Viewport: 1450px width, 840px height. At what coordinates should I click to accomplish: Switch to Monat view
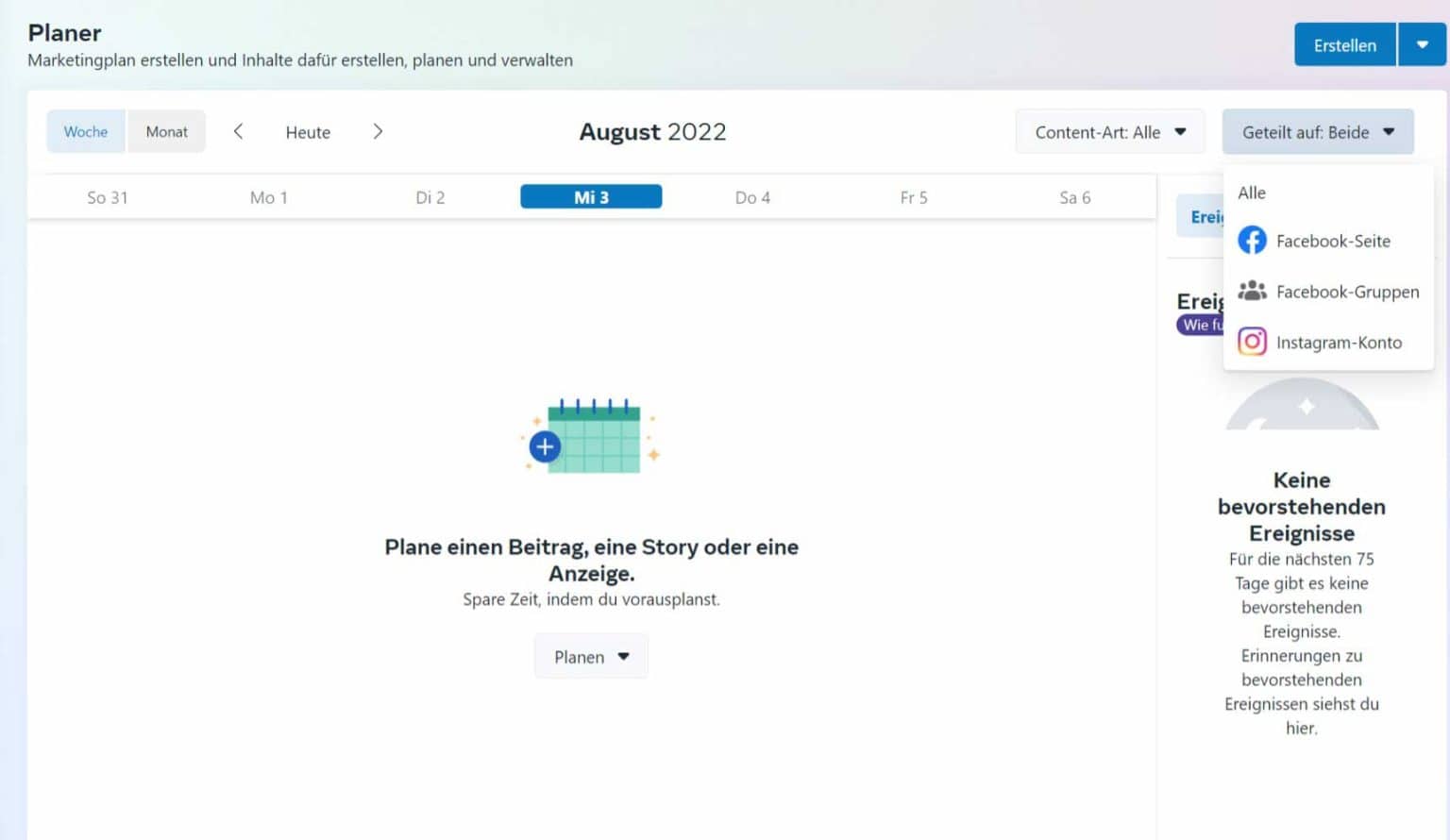coord(166,132)
